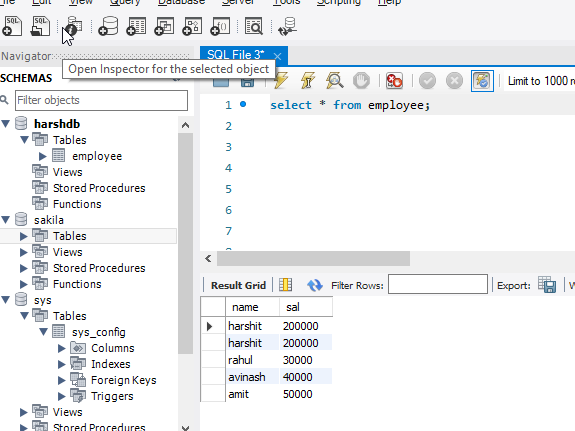Collapse the harshdb schema
This screenshot has width=575, height=431.
pyautogui.click(x=6, y=124)
